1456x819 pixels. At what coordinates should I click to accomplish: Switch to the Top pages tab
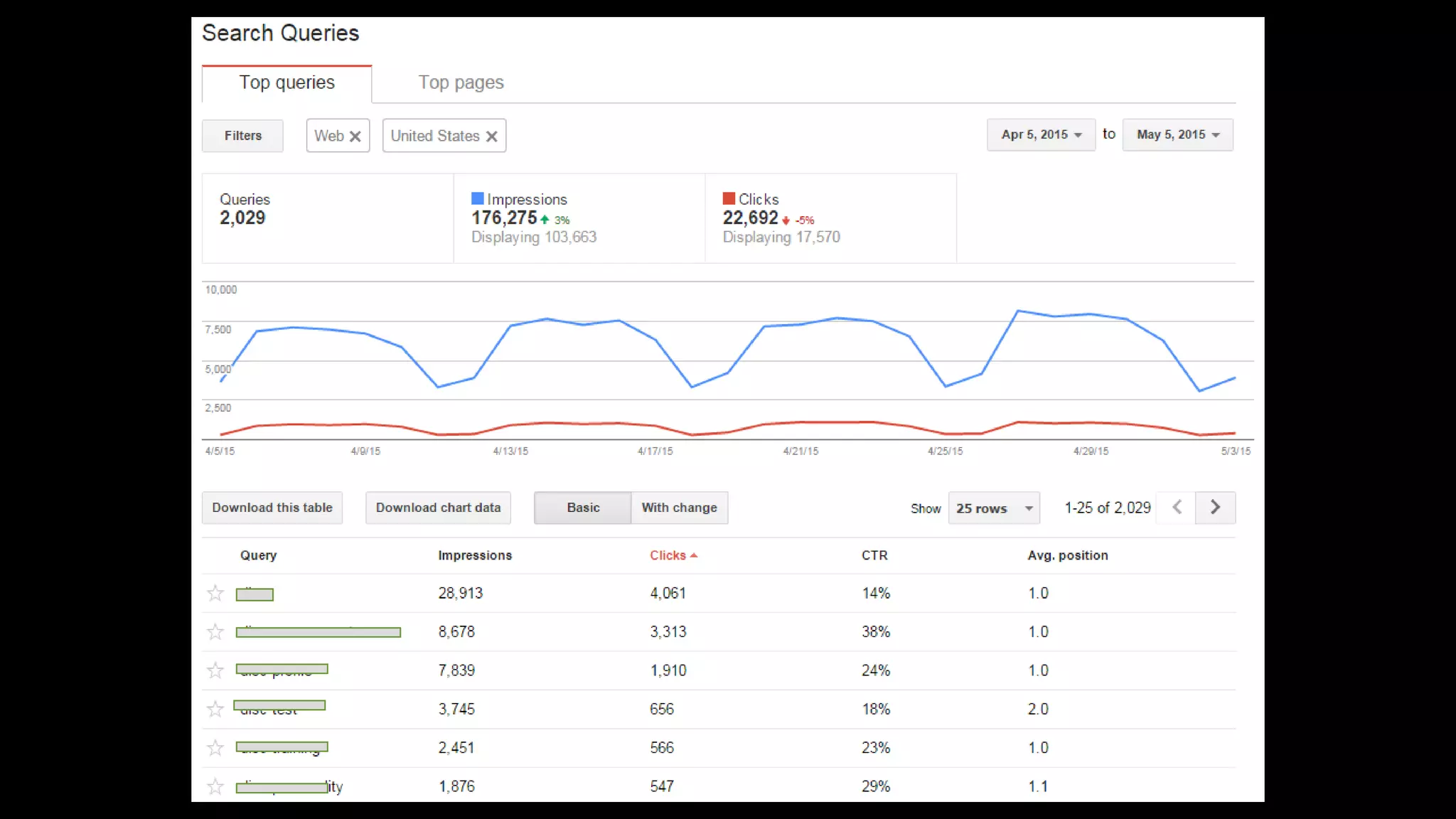(461, 82)
